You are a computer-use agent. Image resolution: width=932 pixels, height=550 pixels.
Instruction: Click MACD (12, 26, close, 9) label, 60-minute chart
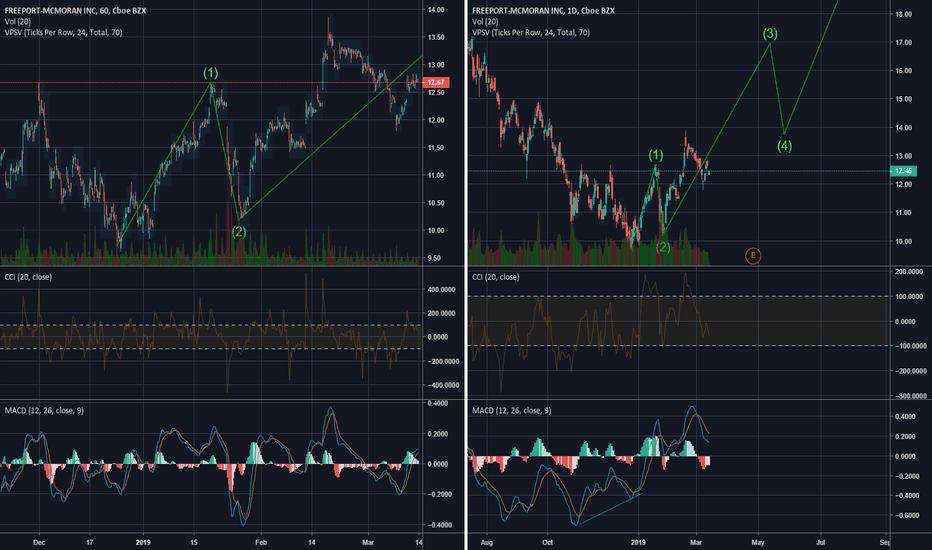(x=44, y=410)
